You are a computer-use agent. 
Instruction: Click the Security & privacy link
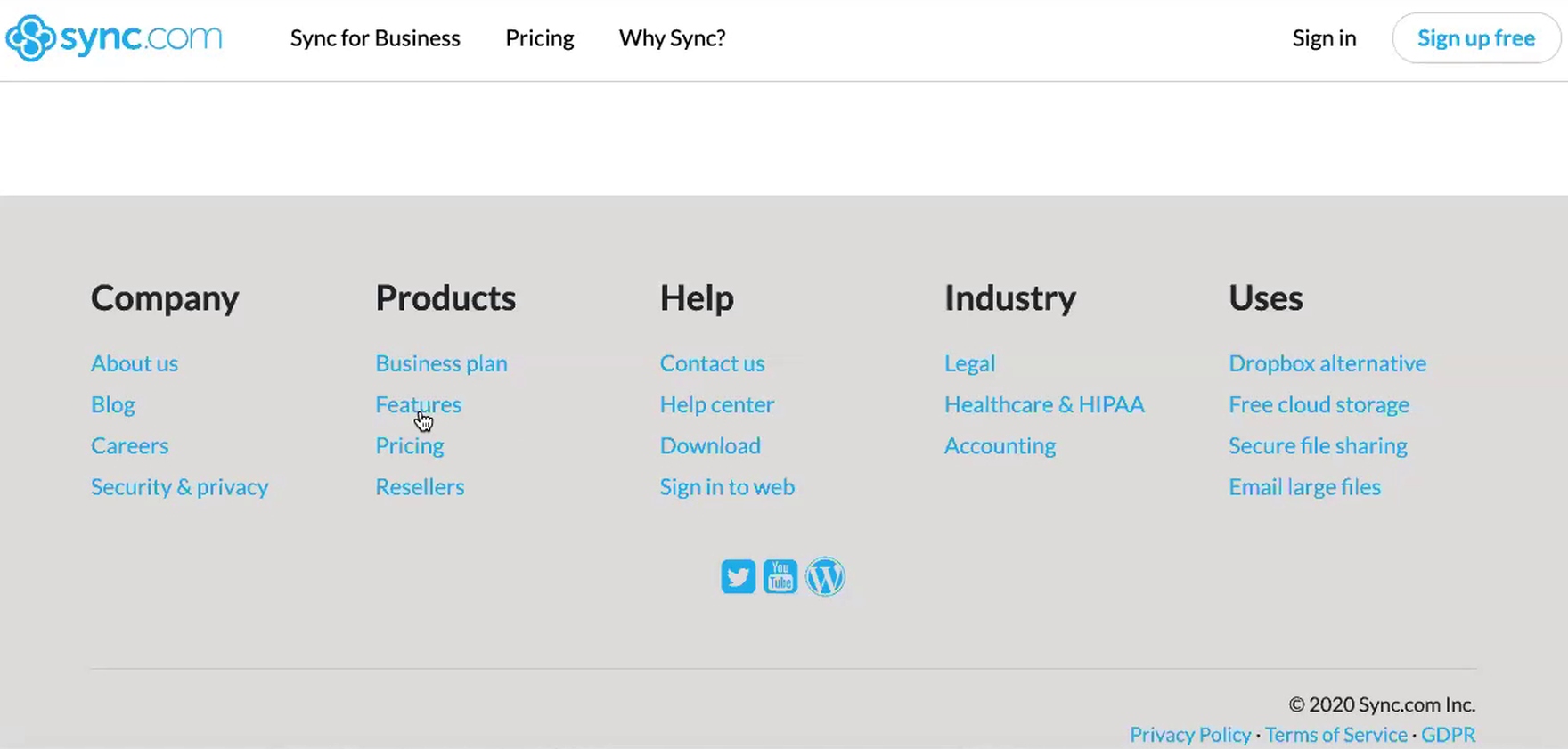click(179, 487)
